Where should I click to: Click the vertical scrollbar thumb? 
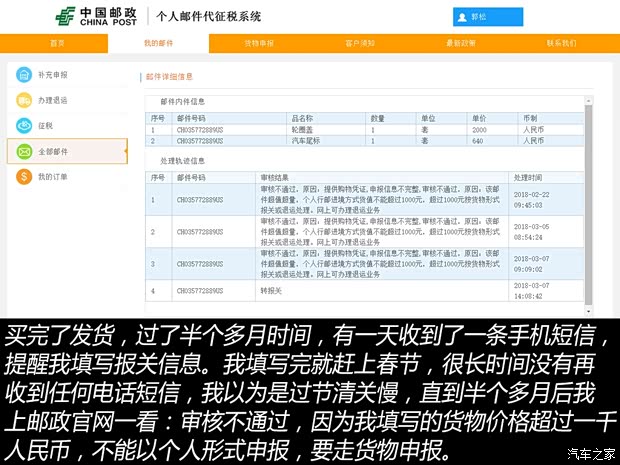588,205
